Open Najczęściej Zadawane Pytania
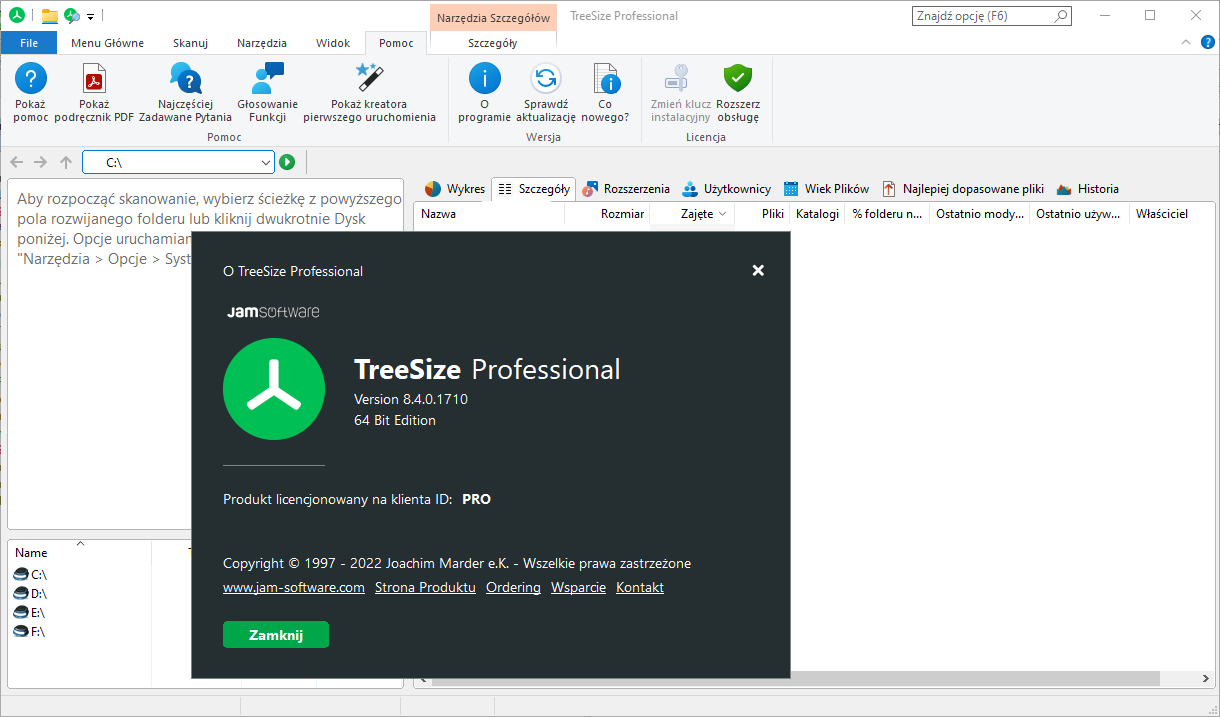Image resolution: width=1220 pixels, height=717 pixels. [186, 78]
